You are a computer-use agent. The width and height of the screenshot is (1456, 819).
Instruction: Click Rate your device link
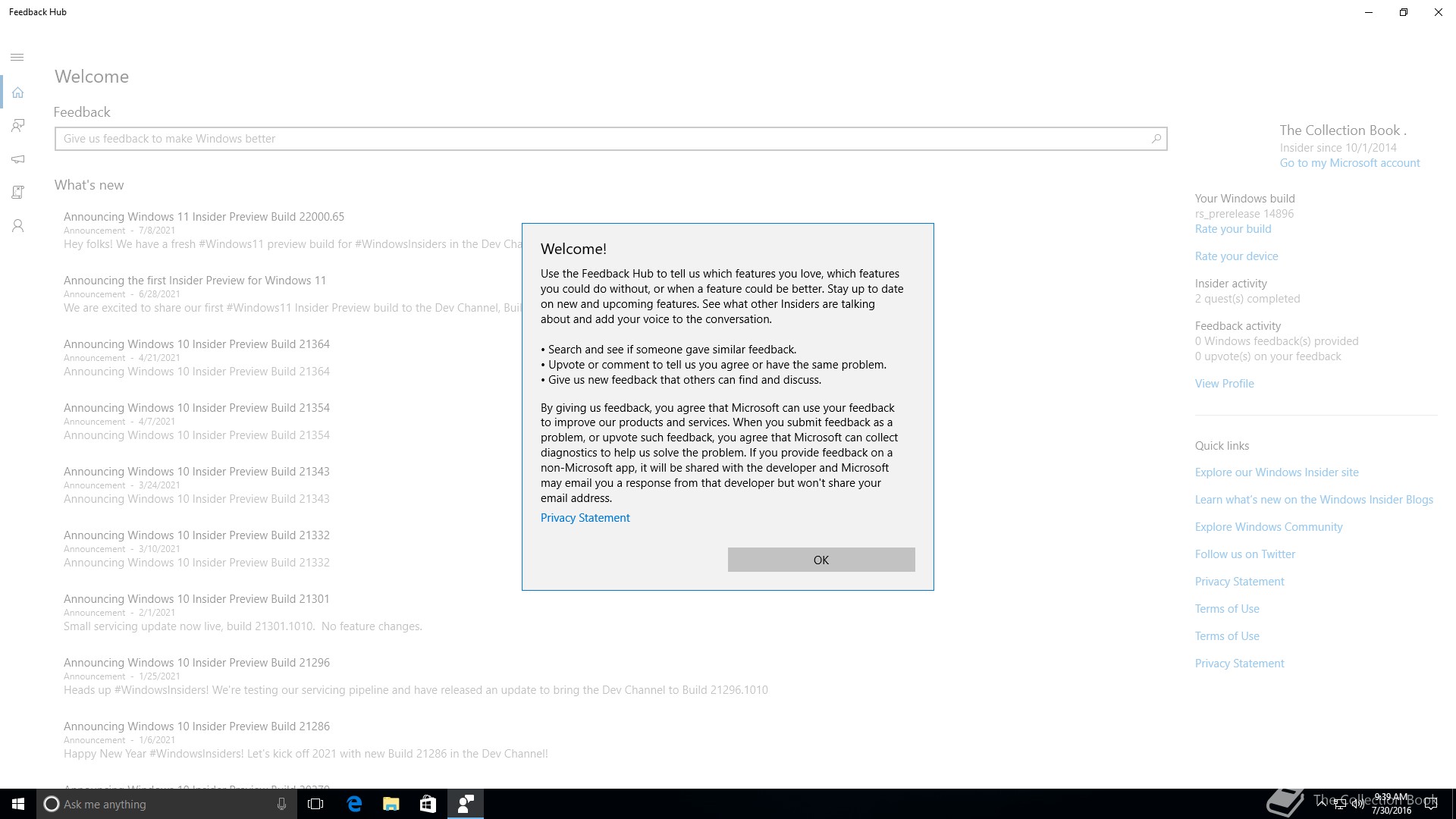pyautogui.click(x=1236, y=256)
